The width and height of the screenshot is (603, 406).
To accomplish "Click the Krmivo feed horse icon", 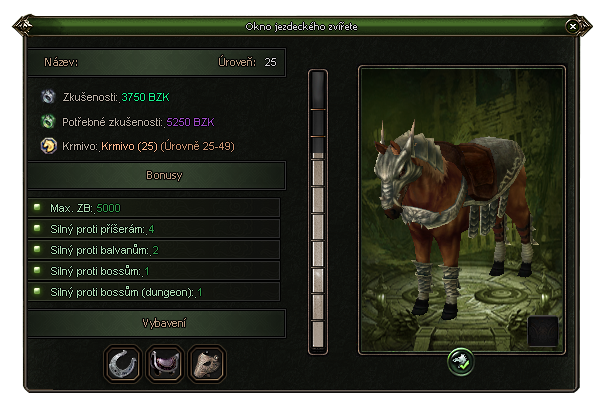I will 48,146.
